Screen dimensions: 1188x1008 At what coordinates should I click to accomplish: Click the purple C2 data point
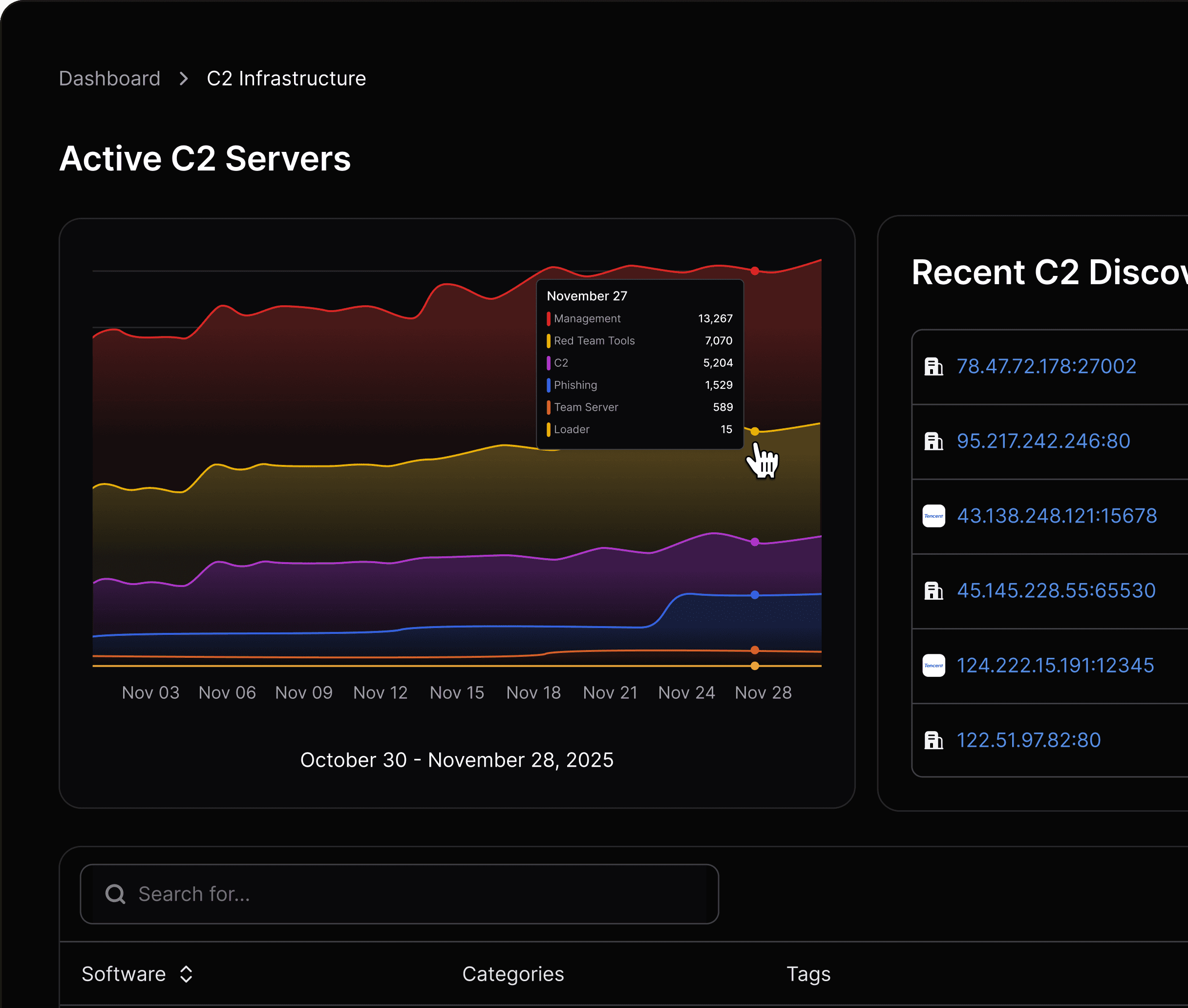click(754, 542)
